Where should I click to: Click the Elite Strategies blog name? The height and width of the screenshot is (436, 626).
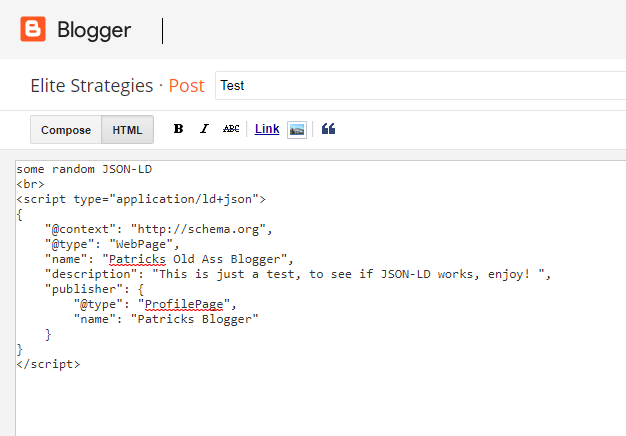pos(92,86)
